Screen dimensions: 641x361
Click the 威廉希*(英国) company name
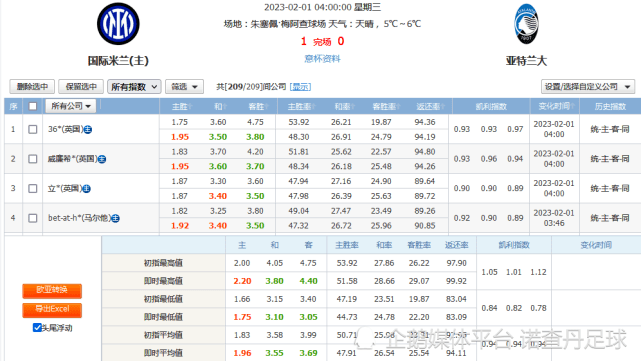[72, 159]
